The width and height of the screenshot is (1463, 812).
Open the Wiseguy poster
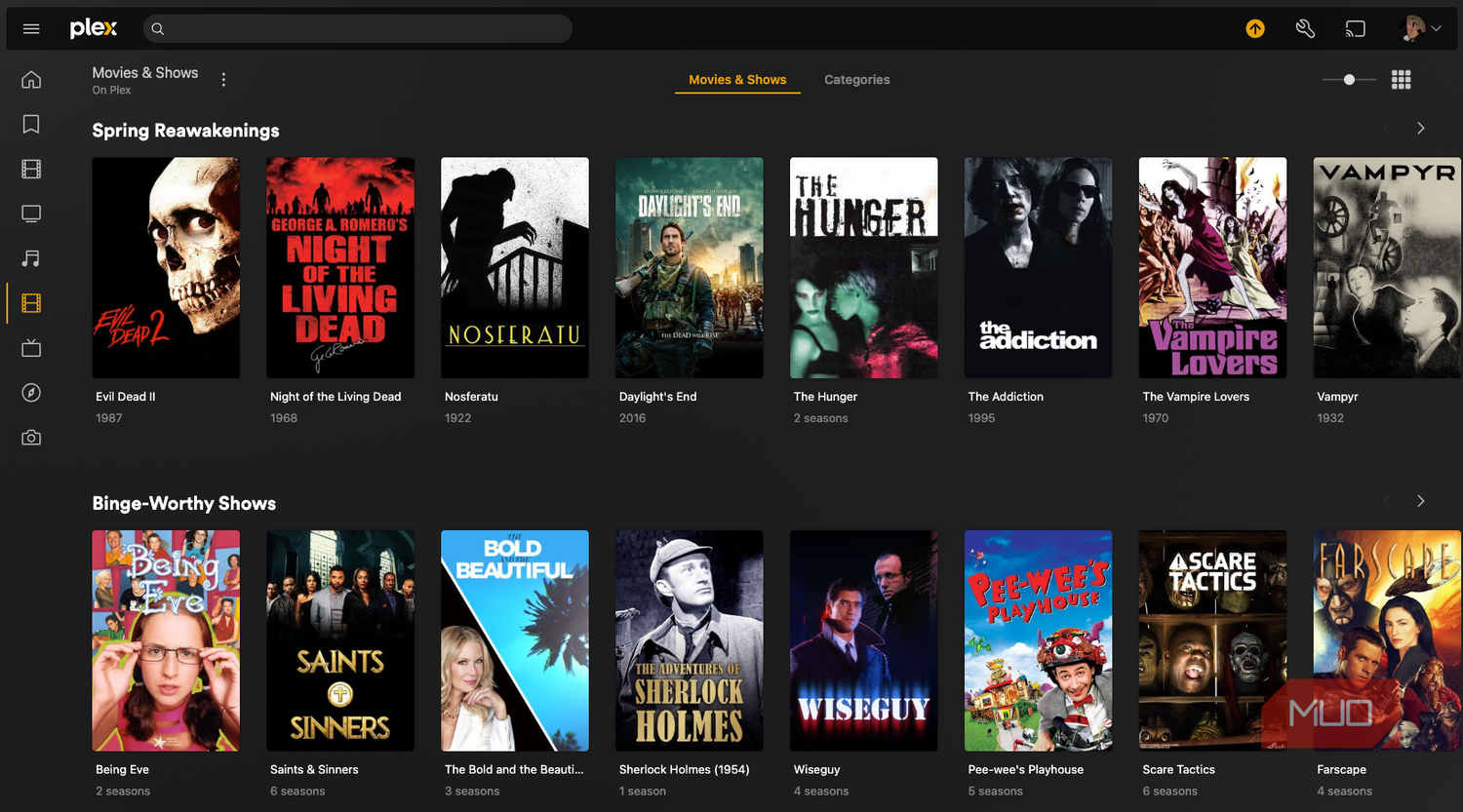click(864, 640)
